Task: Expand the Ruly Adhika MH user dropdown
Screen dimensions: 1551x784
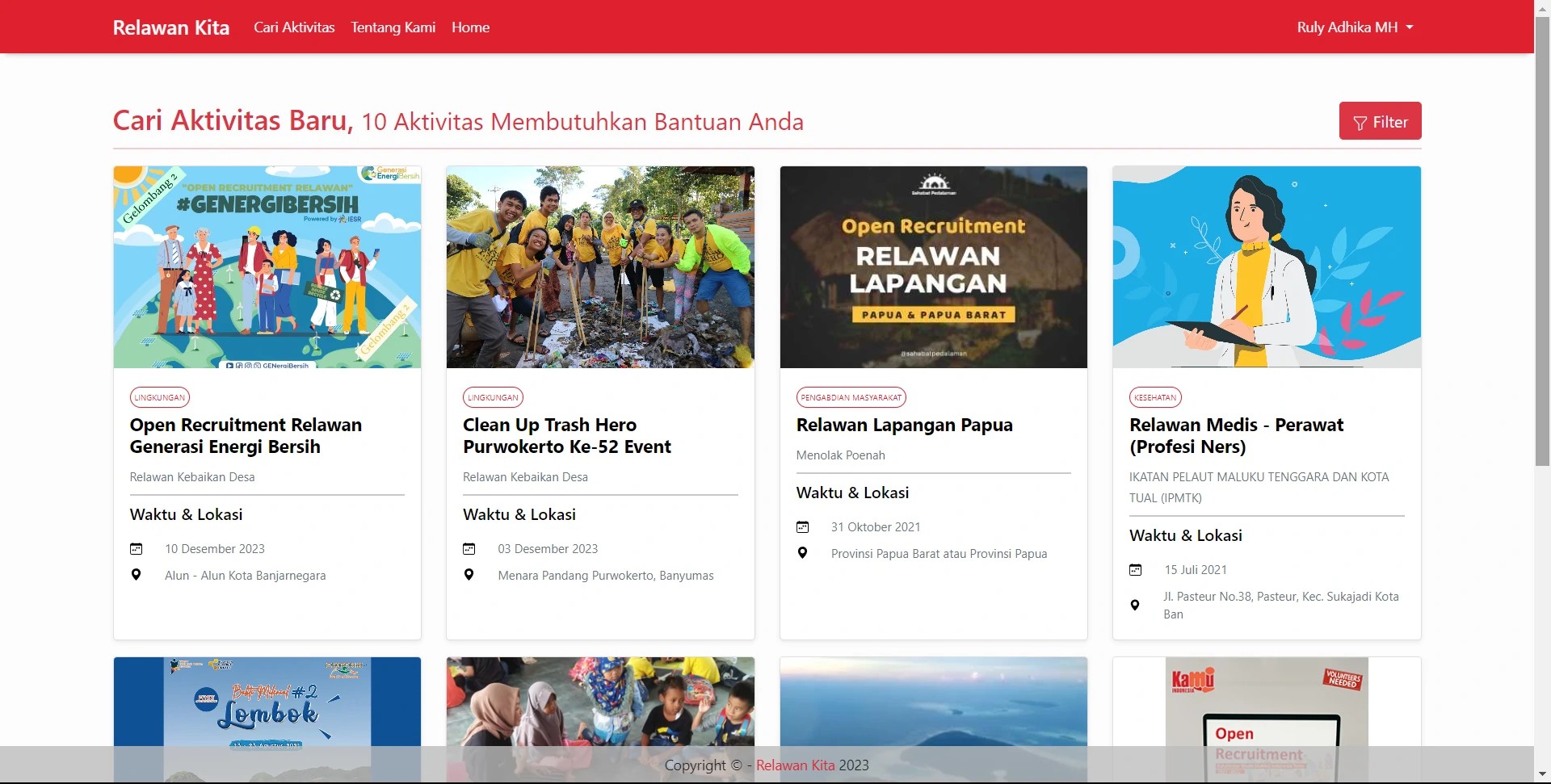Action: coord(1356,27)
